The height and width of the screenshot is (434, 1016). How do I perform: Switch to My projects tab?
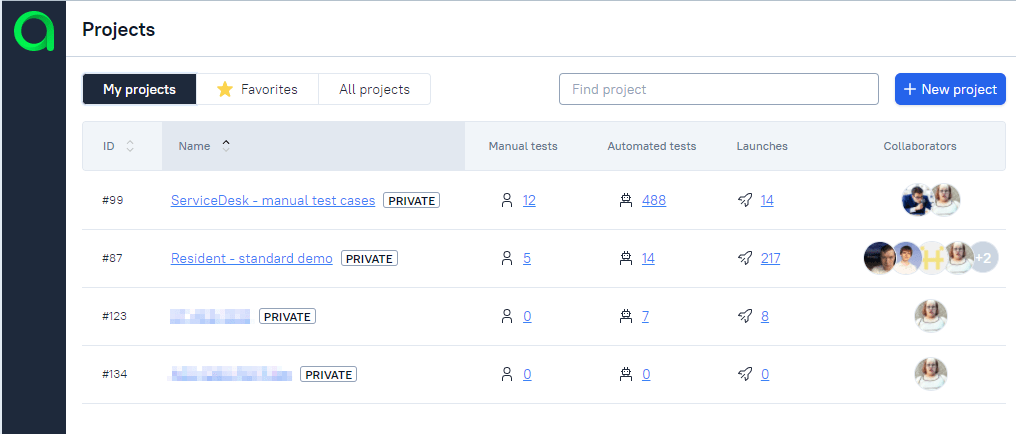(139, 89)
